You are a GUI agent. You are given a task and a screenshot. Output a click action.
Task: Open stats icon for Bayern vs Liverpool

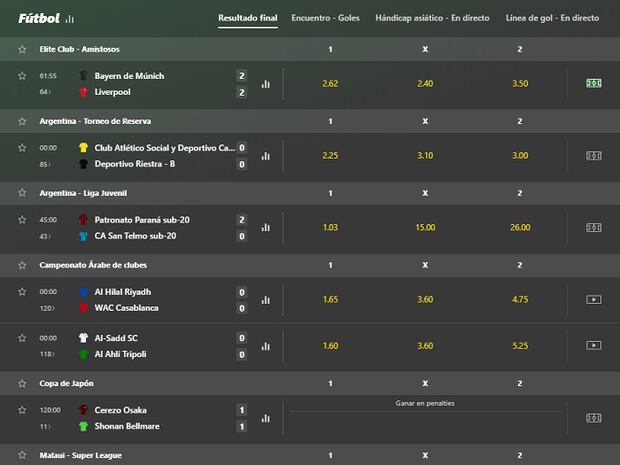point(266,84)
